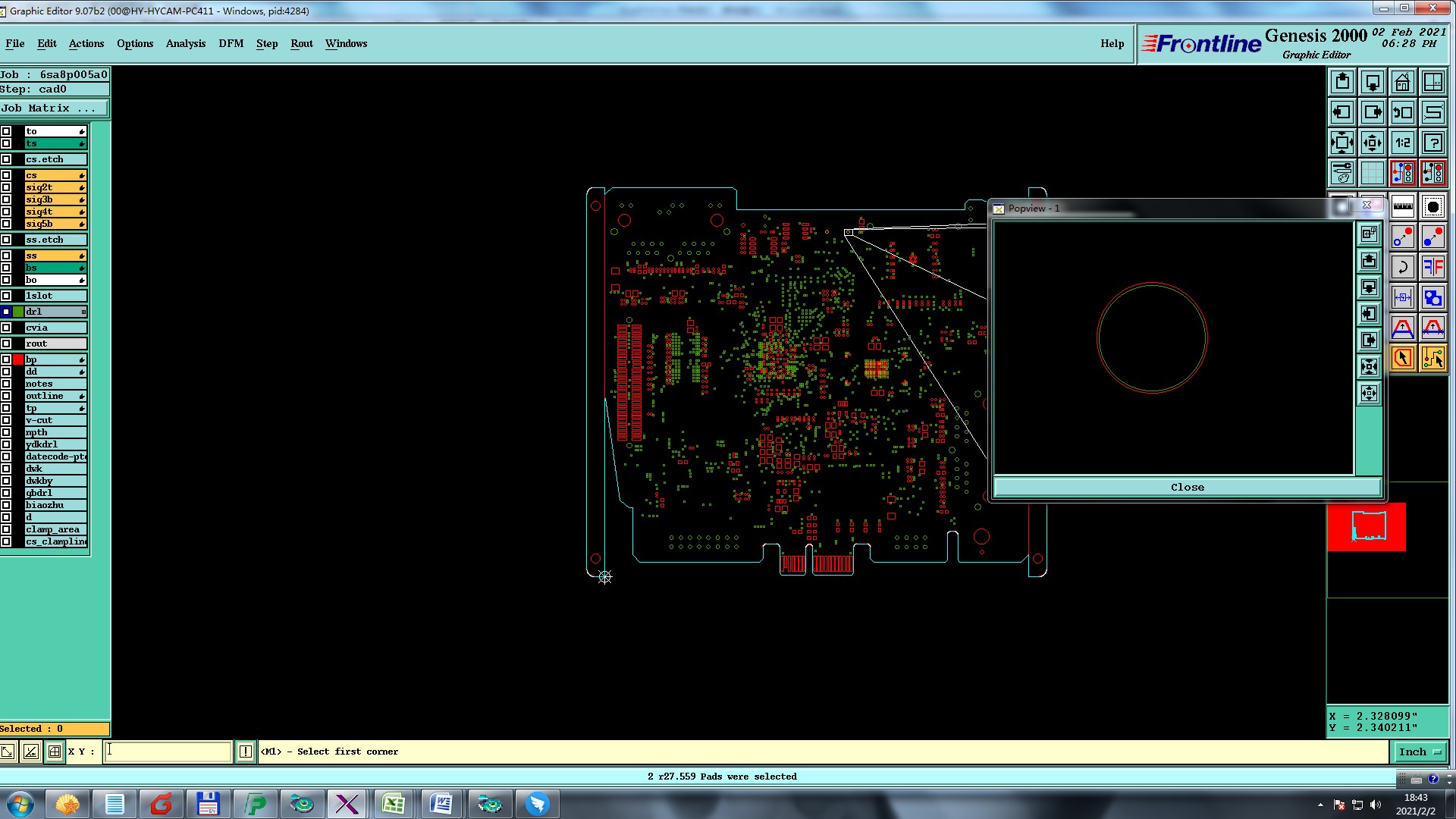The width and height of the screenshot is (1456, 819).
Task: Click the orange select pointer tool
Action: [1402, 358]
